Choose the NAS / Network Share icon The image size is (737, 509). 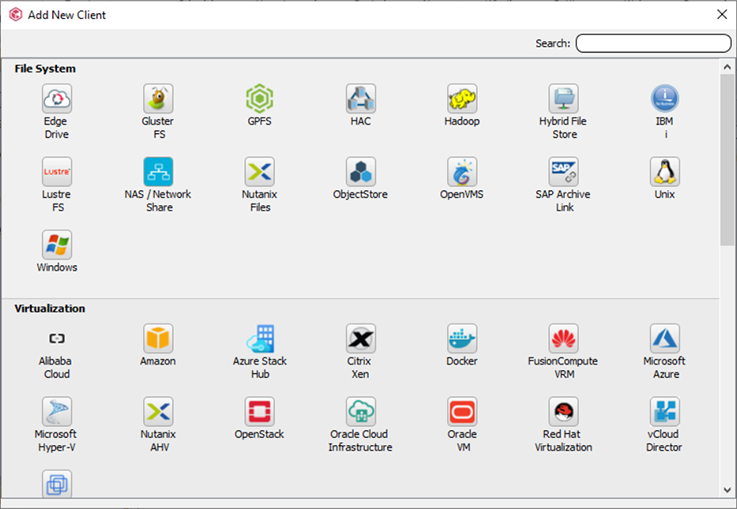pyautogui.click(x=158, y=172)
